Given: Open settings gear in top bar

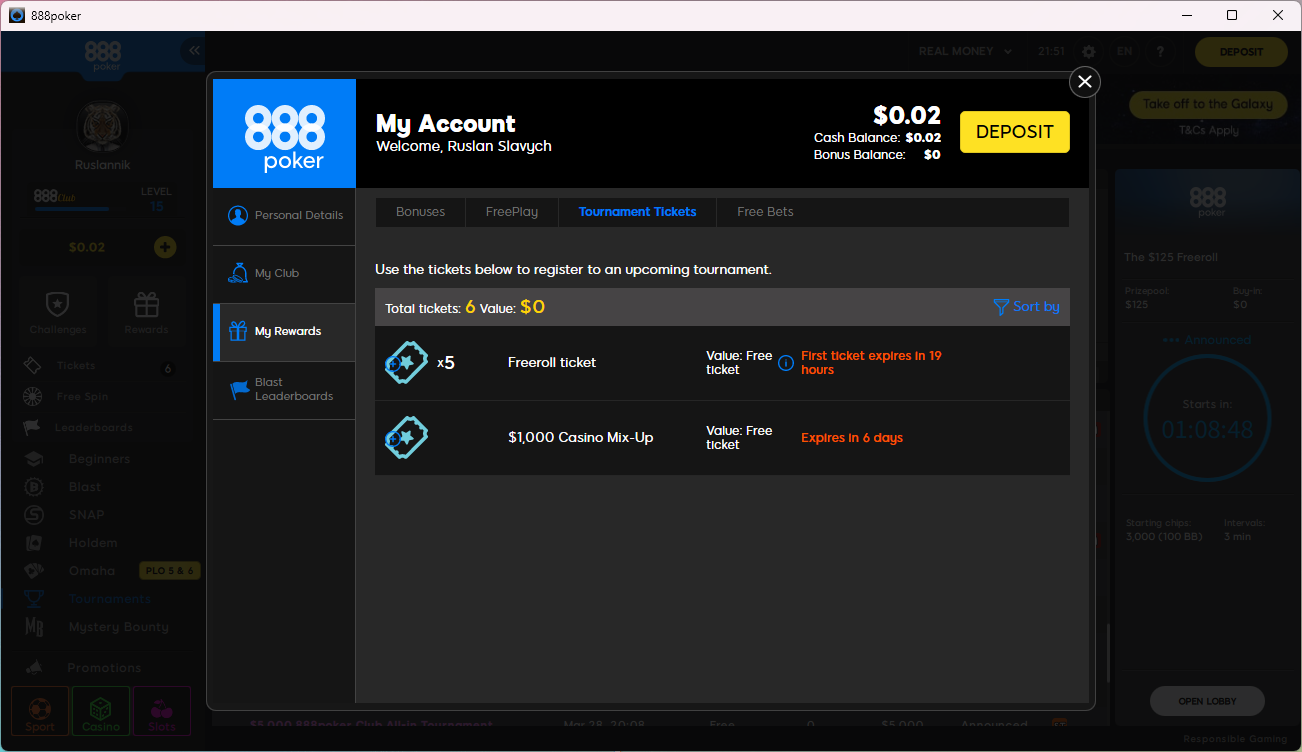Looking at the screenshot, I should [1089, 52].
